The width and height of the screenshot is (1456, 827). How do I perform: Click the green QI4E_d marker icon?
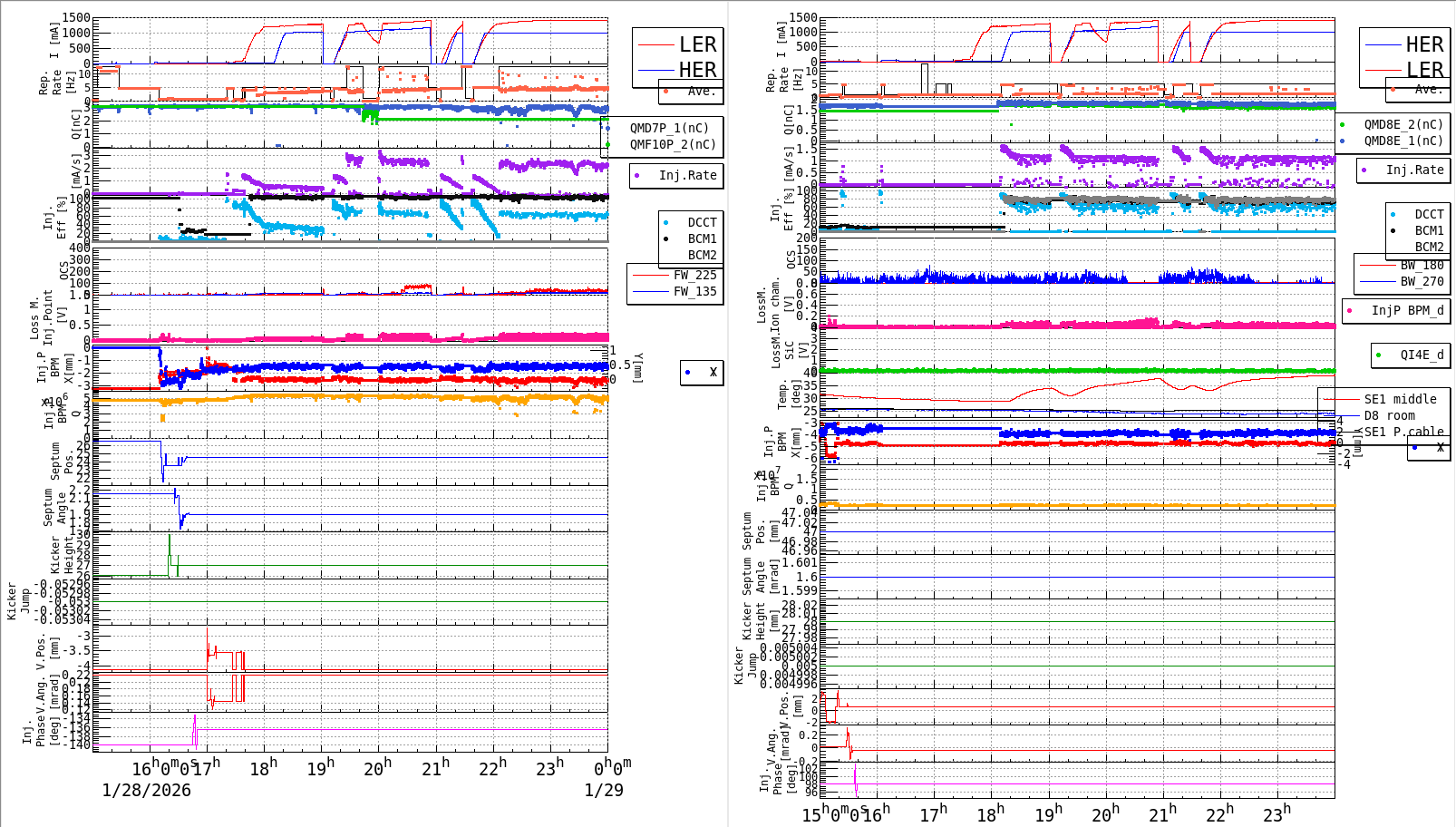pos(1378,355)
